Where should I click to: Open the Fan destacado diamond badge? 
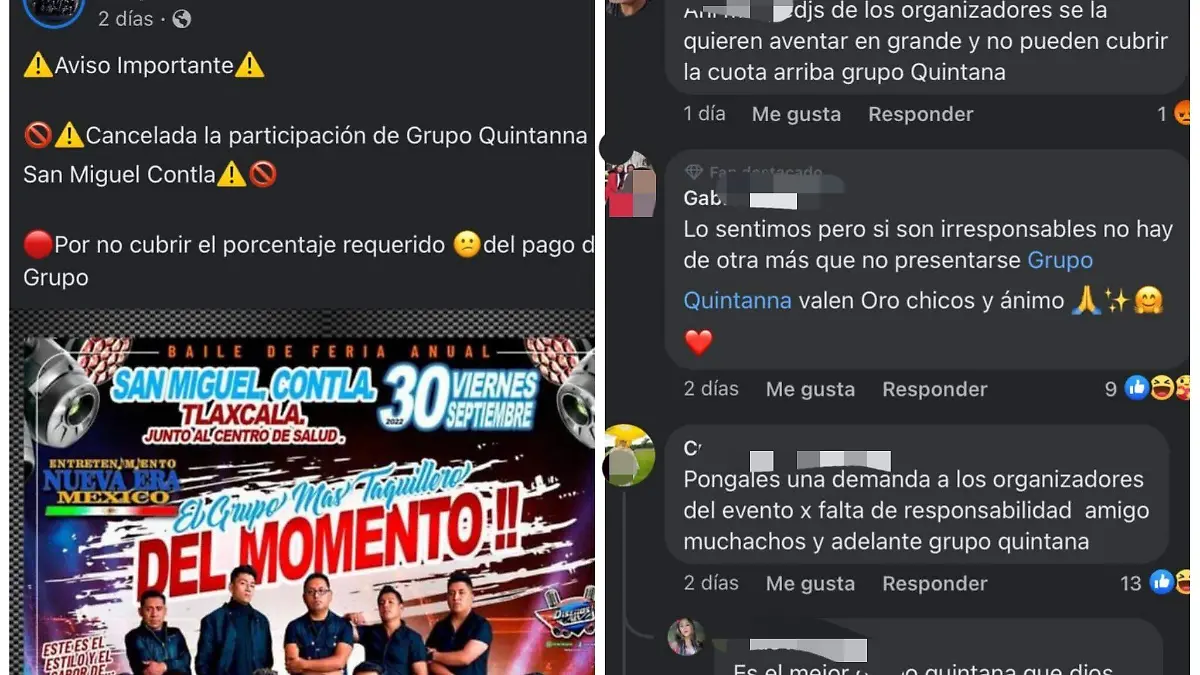pos(693,173)
